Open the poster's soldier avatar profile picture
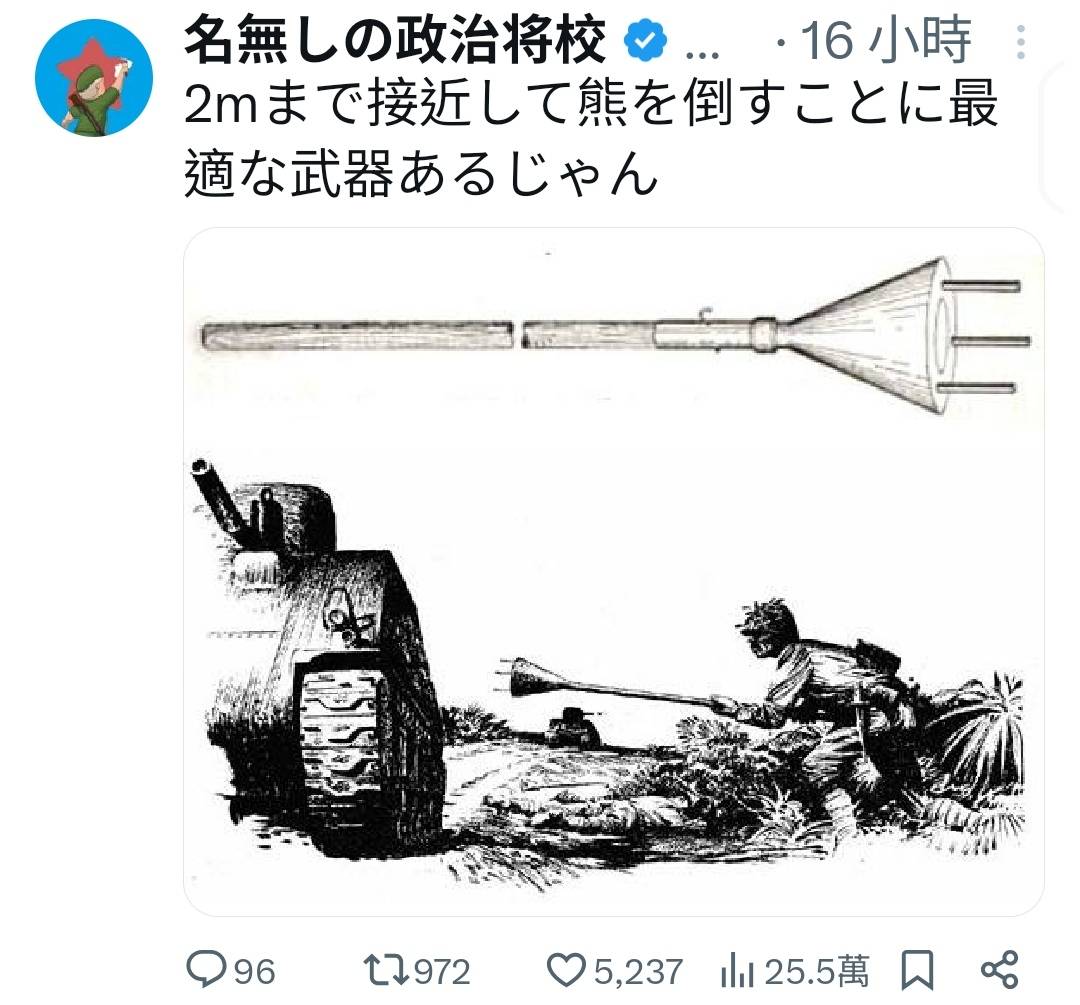The image size is (1080, 1005). [94, 78]
